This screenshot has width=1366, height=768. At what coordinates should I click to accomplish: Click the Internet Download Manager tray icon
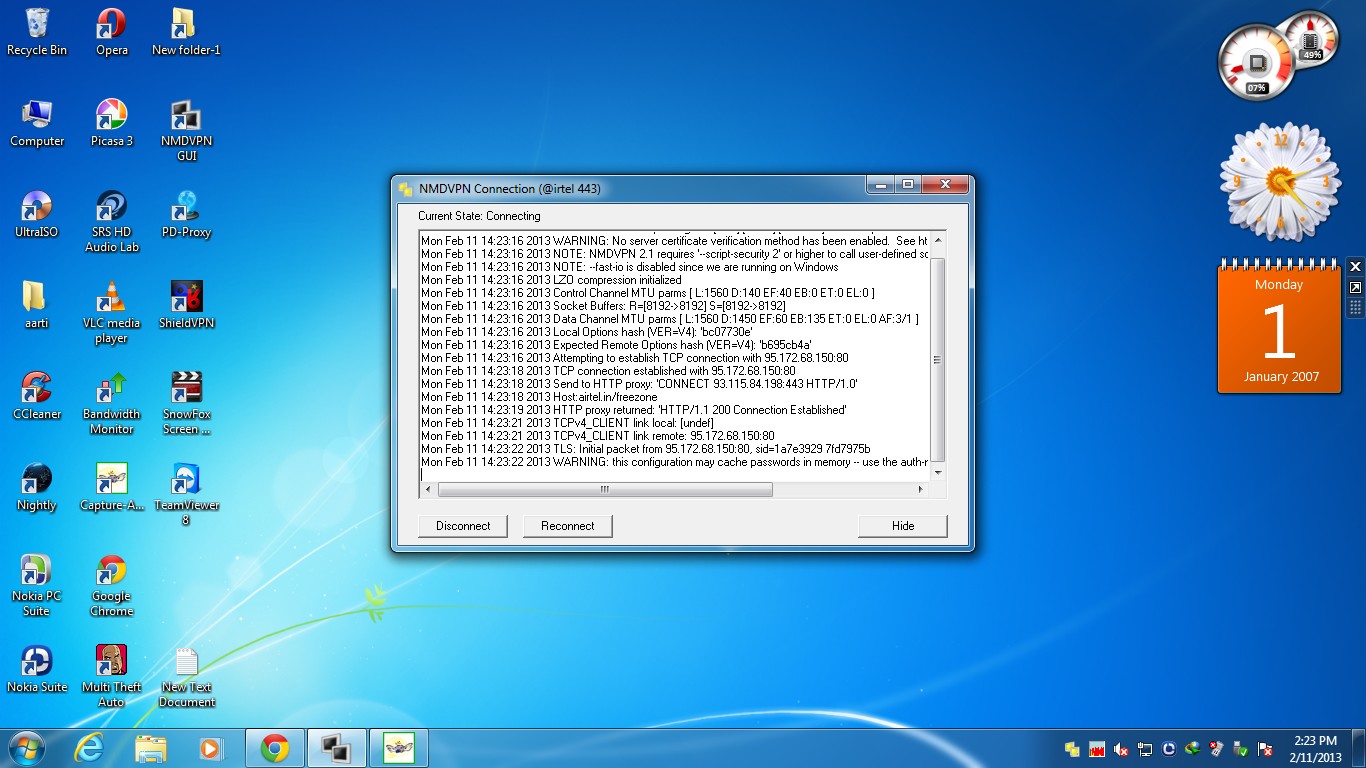[x=1193, y=749]
